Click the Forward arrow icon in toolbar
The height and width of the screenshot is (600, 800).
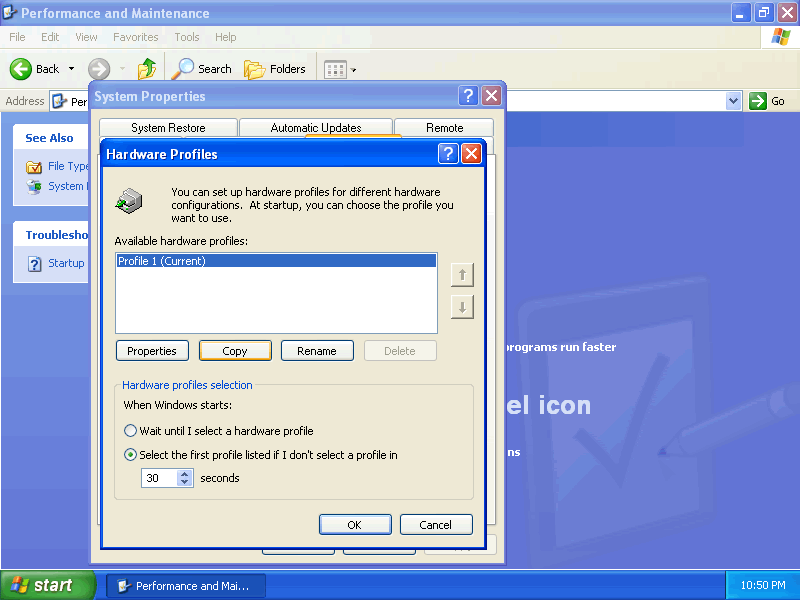(x=99, y=69)
